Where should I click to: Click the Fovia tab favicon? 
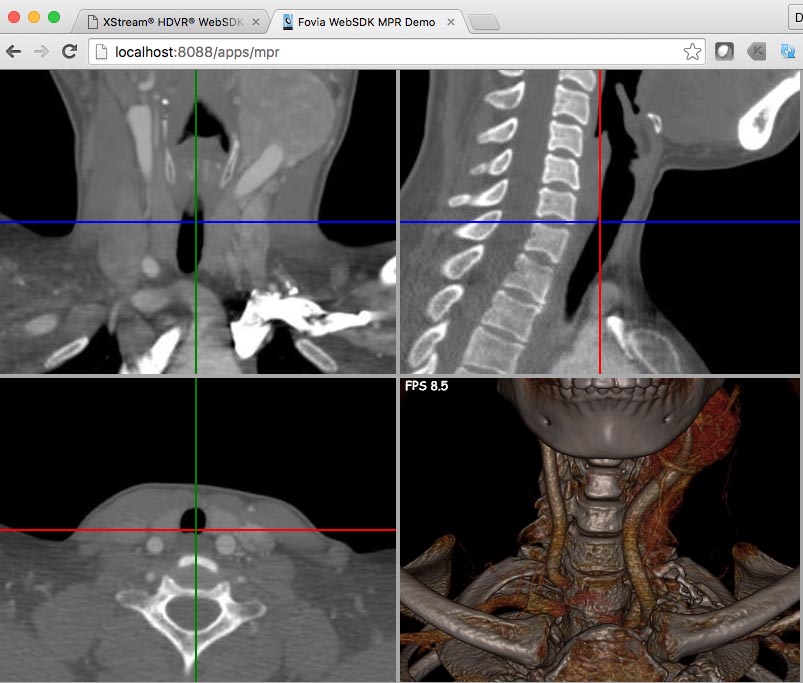[x=289, y=21]
